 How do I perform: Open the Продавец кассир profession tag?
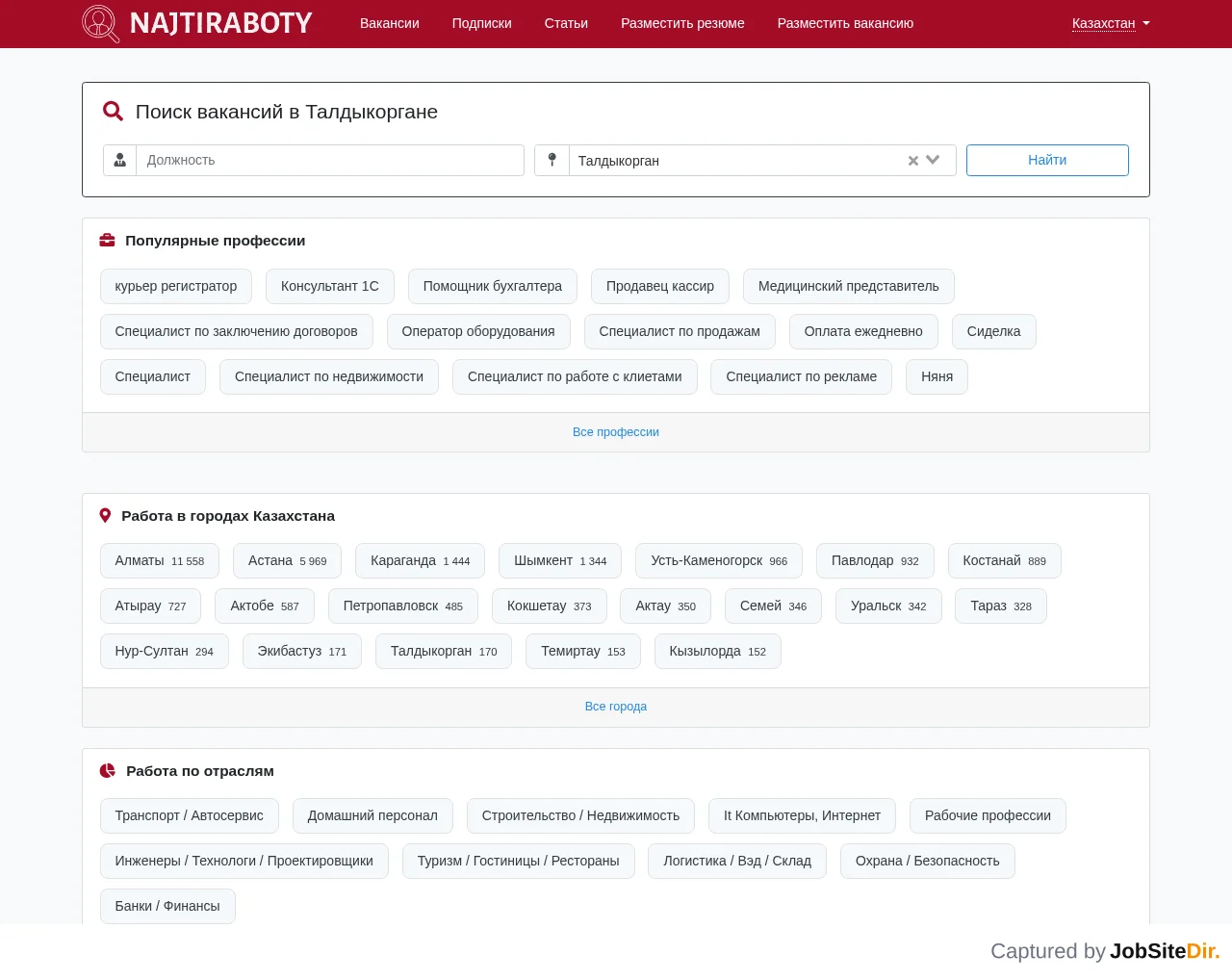(x=660, y=286)
